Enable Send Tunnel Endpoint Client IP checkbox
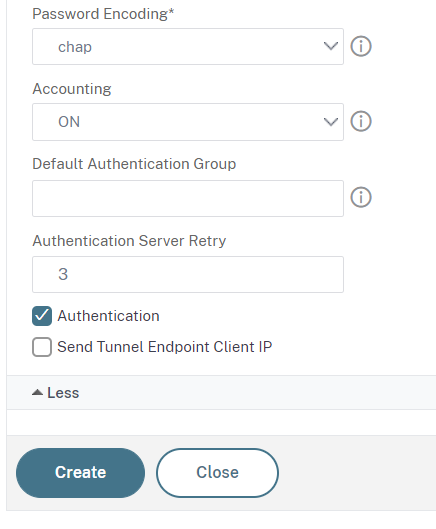Screen dimensions: 436x529 point(42,347)
